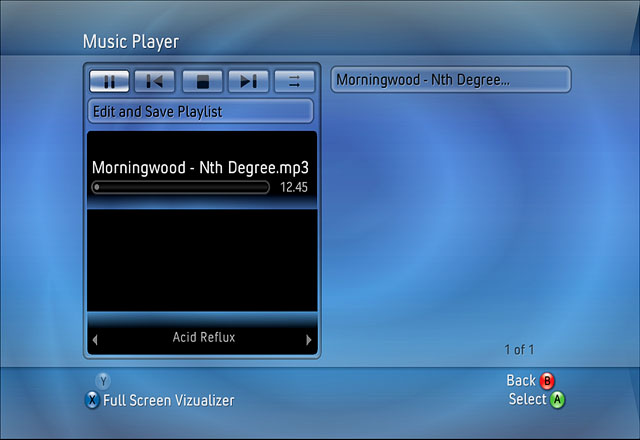Click the blue X button icon
The image size is (640, 440).
pos(93,400)
